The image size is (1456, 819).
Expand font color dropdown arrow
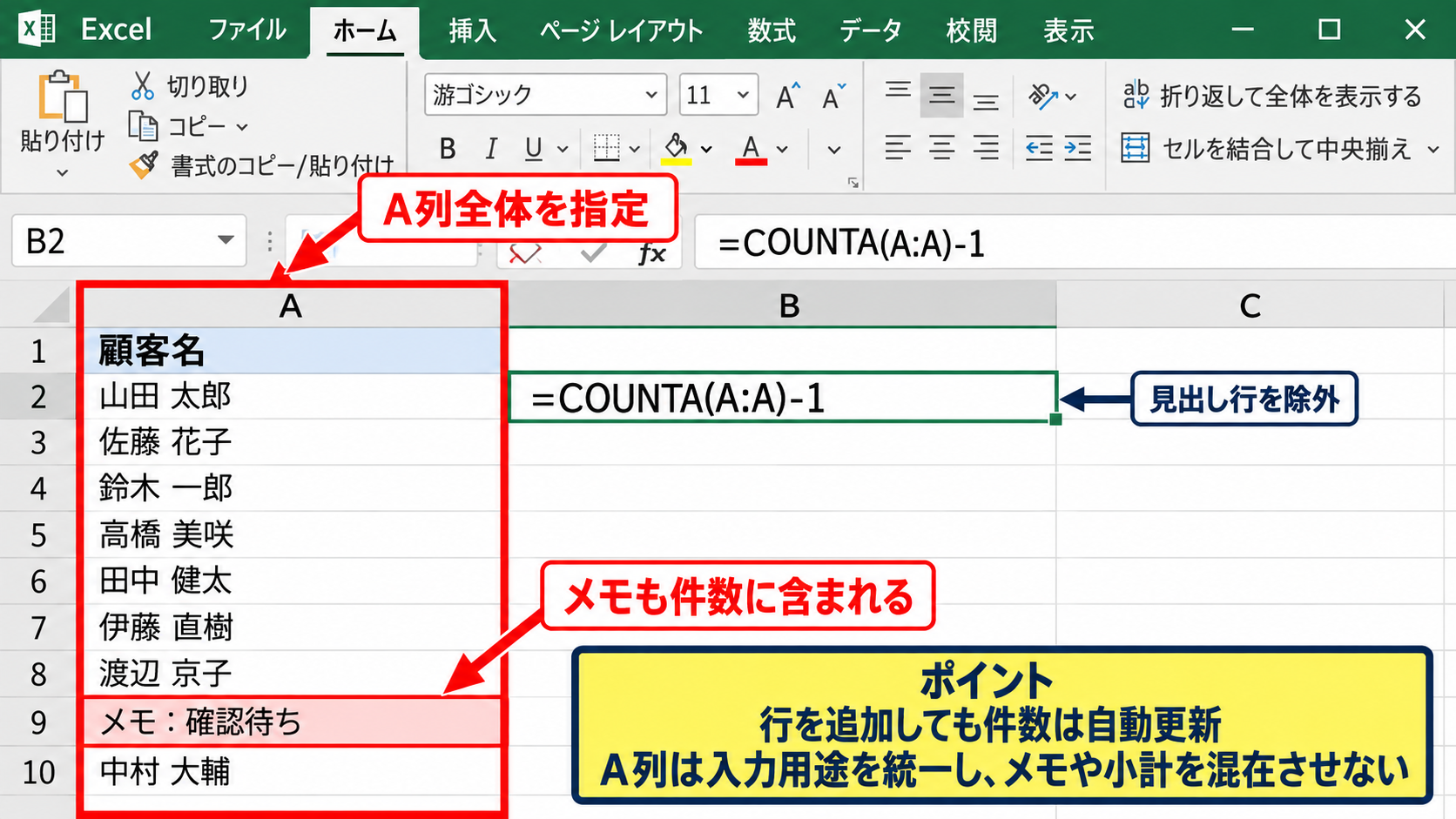click(782, 150)
